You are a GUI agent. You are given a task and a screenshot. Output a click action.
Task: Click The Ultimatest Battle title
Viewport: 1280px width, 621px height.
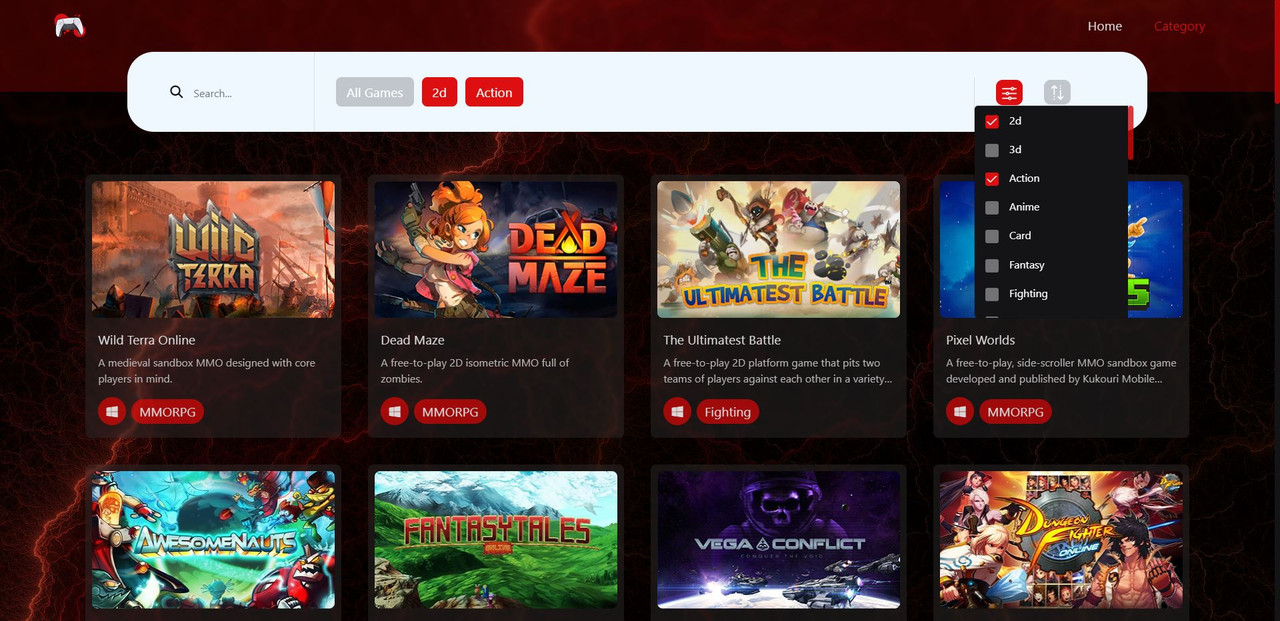point(722,340)
